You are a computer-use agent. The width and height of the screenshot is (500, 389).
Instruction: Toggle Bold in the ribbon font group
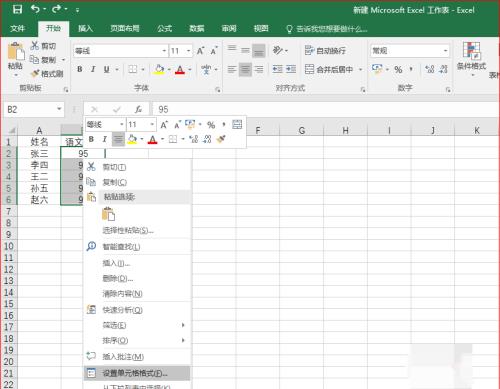click(80, 69)
